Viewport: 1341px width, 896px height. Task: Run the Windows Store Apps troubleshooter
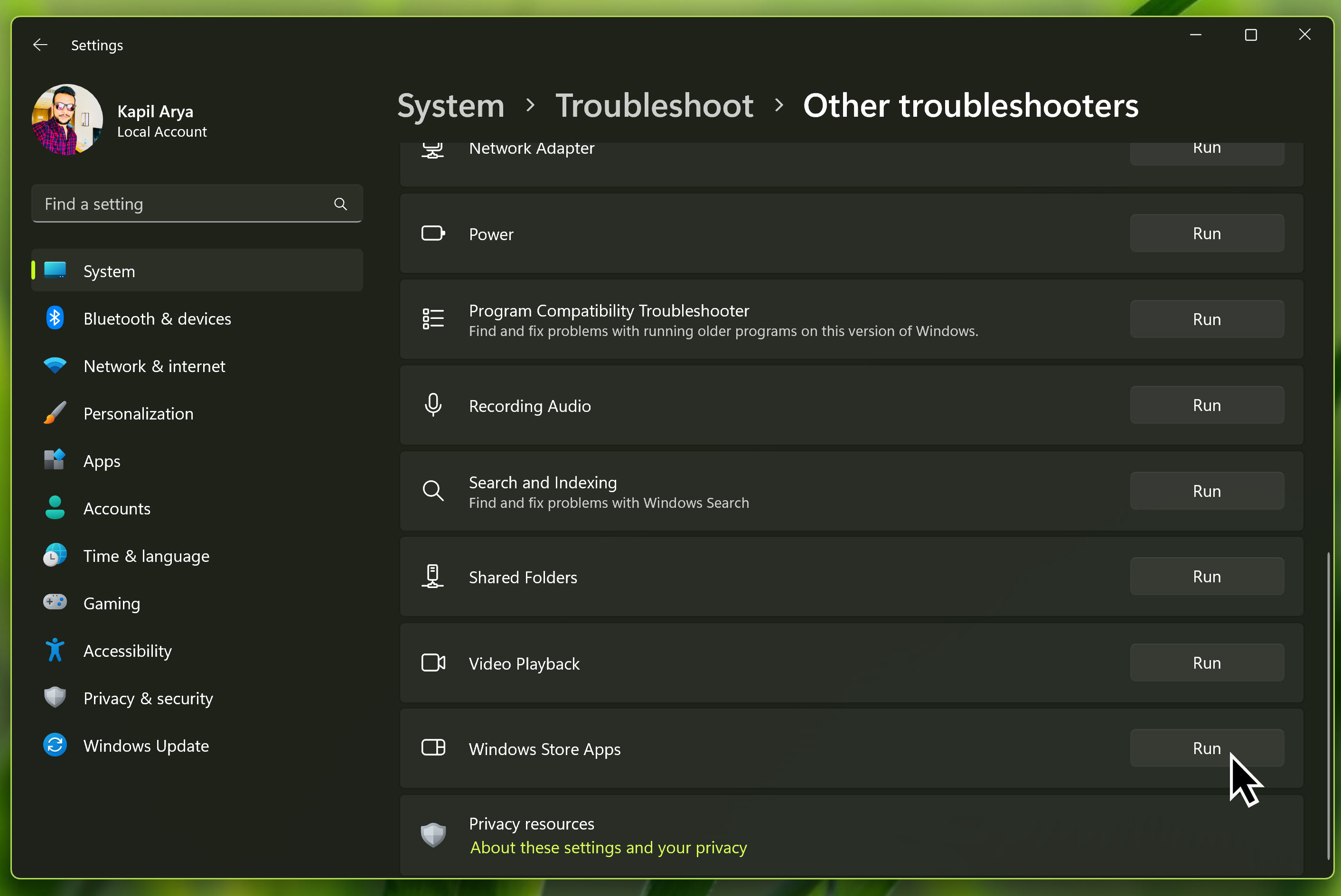pos(1206,748)
